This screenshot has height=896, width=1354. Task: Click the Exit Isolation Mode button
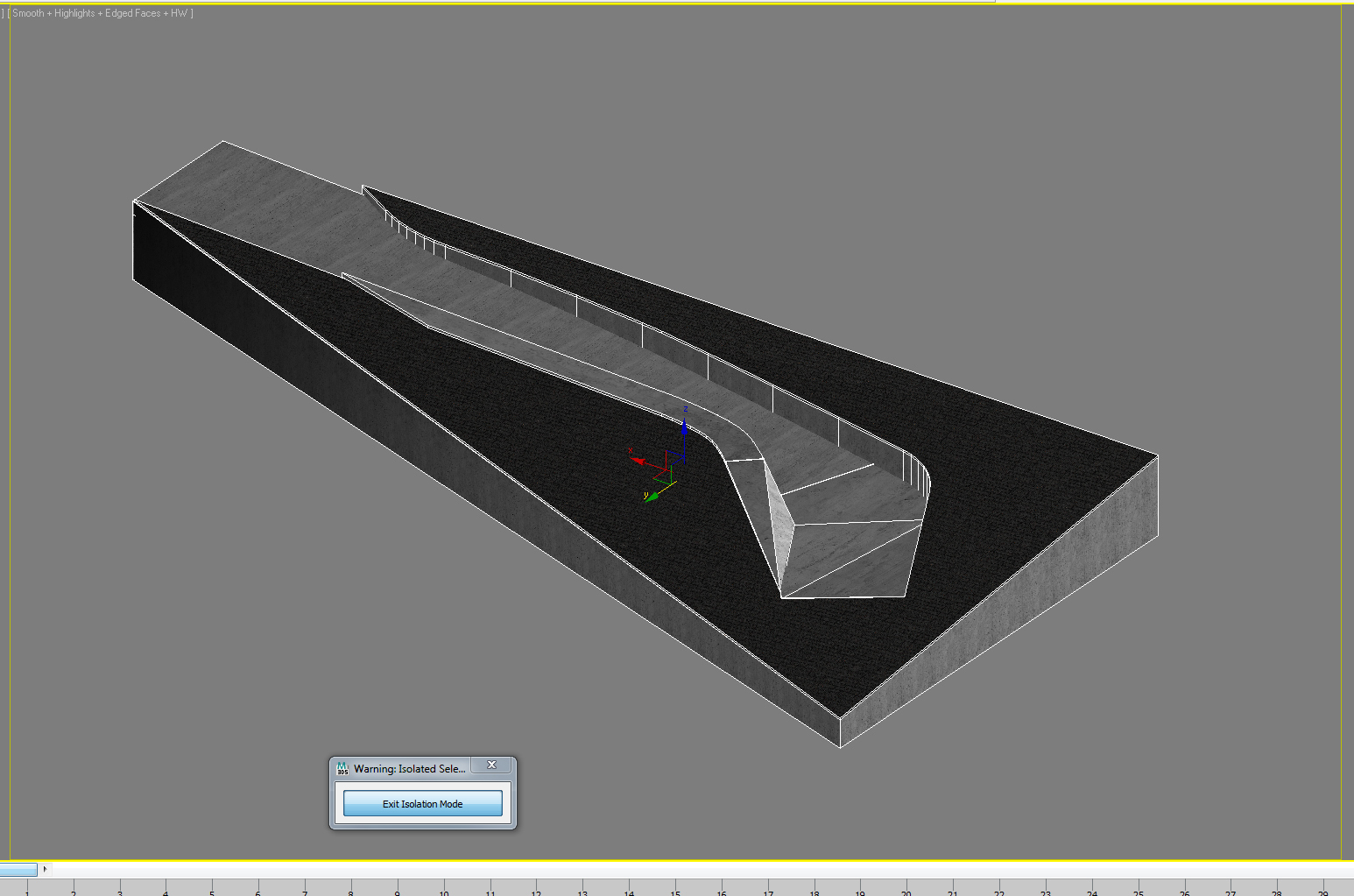click(x=422, y=803)
